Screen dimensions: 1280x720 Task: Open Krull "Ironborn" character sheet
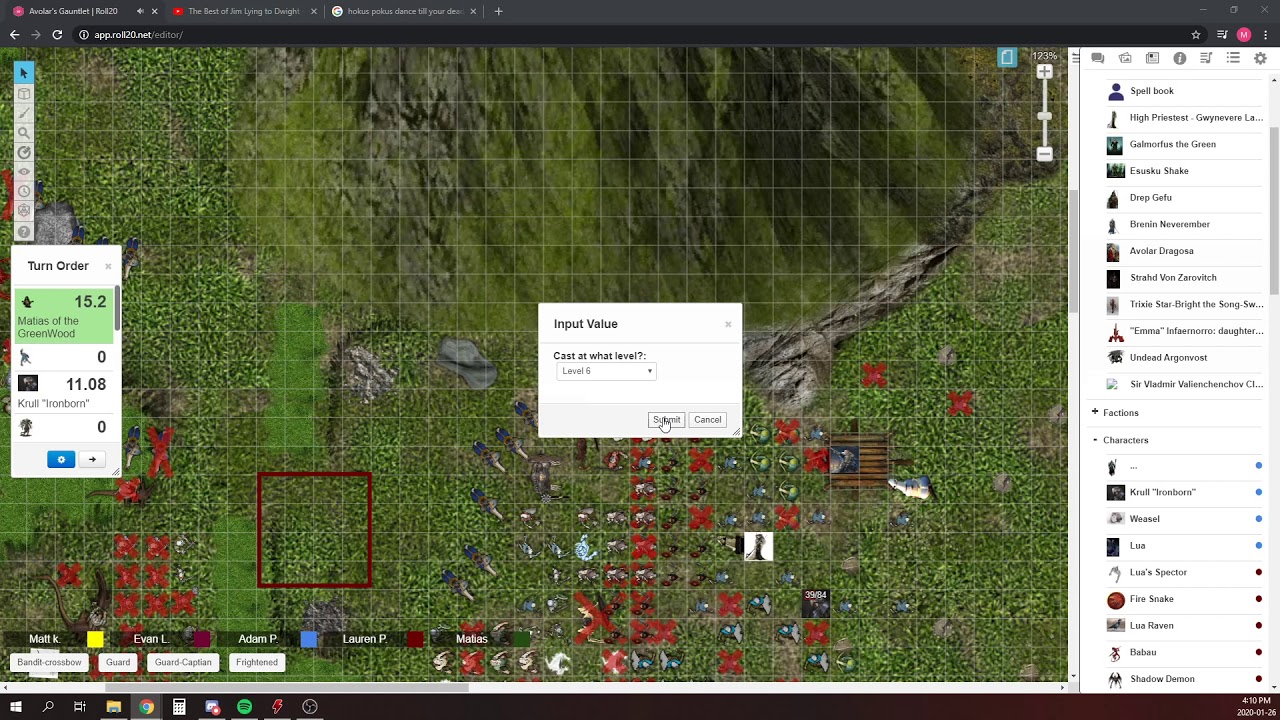tap(1185, 492)
